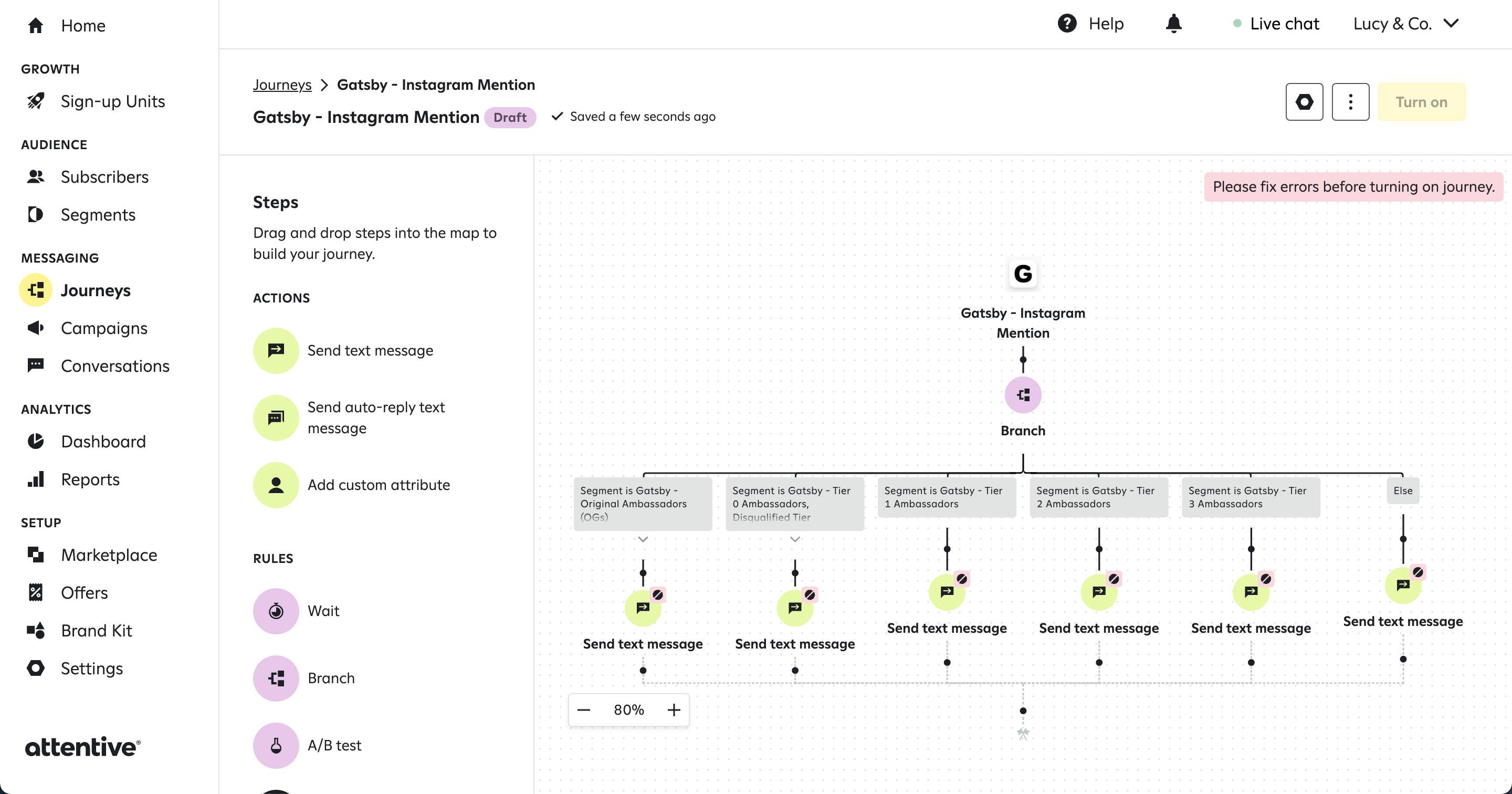The height and width of the screenshot is (794, 1512).
Task: Open Campaigns in the sidebar
Action: [104, 328]
